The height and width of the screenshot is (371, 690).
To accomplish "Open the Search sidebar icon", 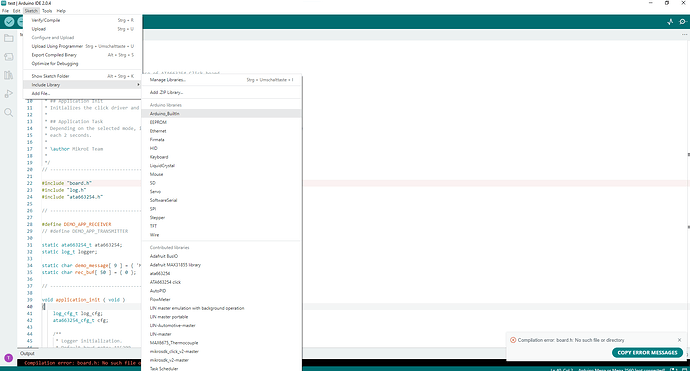I will 8,113.
